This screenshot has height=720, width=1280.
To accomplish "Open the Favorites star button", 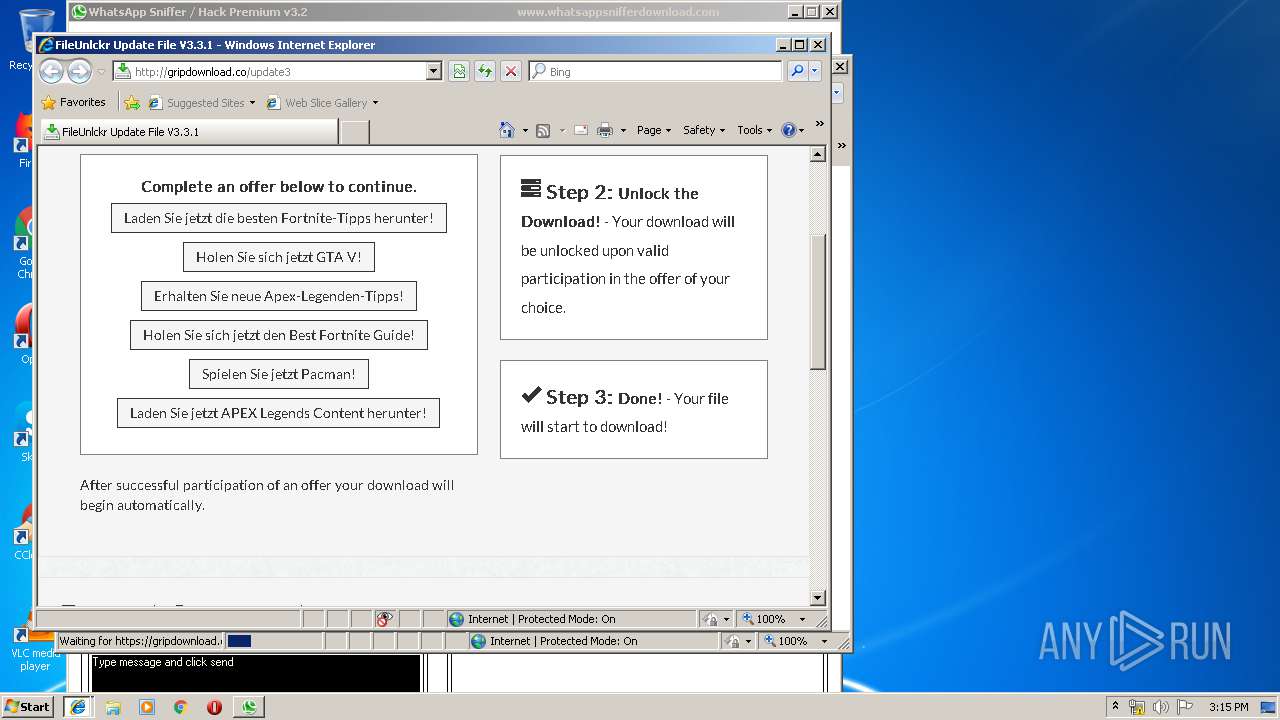I will click(73, 102).
